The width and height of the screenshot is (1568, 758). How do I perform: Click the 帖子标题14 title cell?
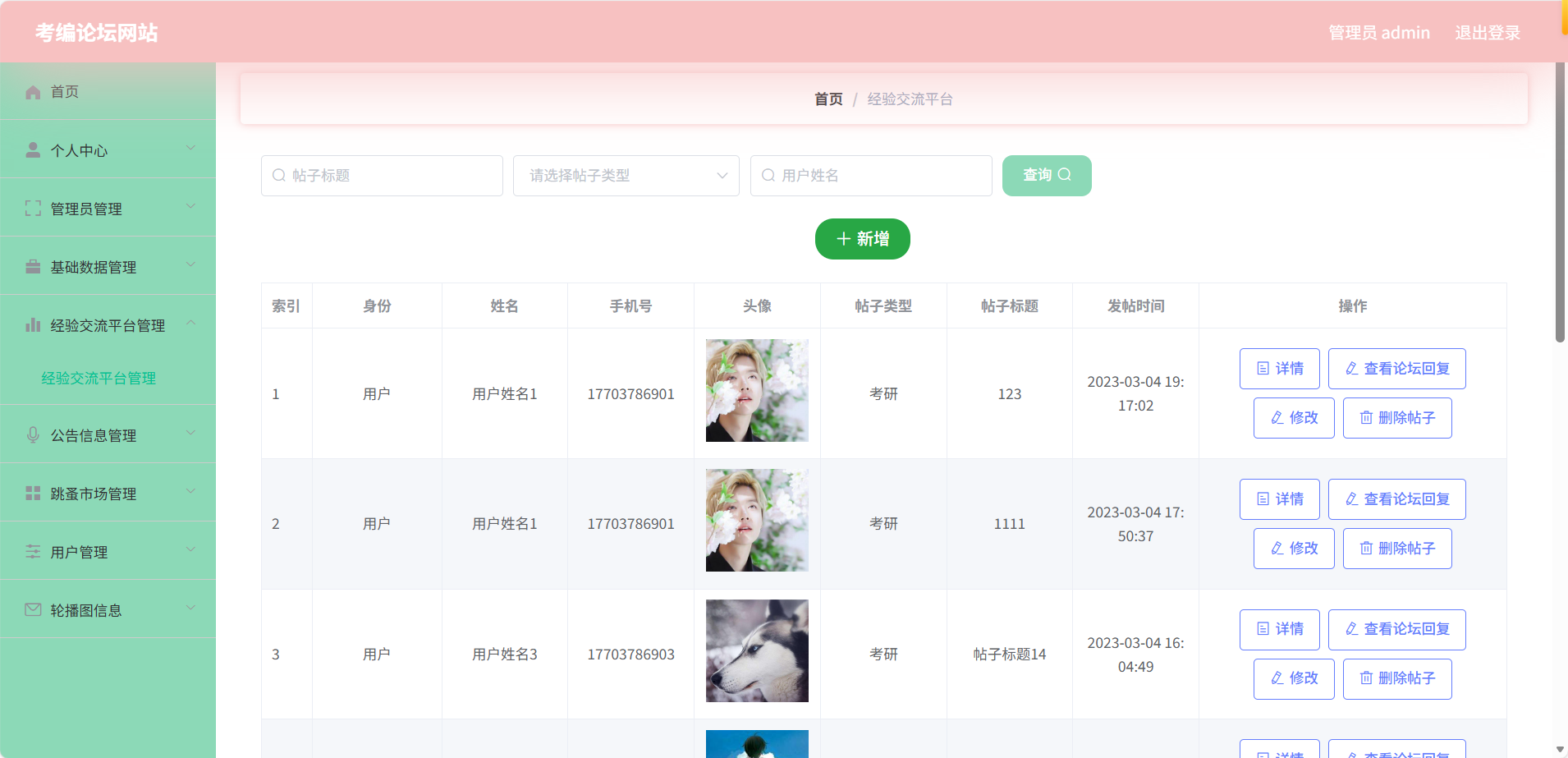pyautogui.click(x=1010, y=655)
